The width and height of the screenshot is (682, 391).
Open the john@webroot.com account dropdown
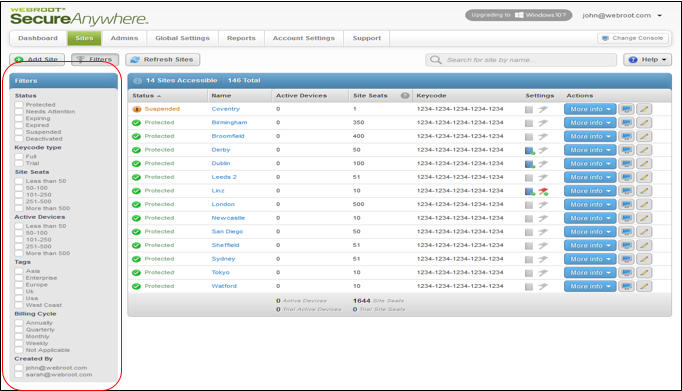pyautogui.click(x=622, y=15)
